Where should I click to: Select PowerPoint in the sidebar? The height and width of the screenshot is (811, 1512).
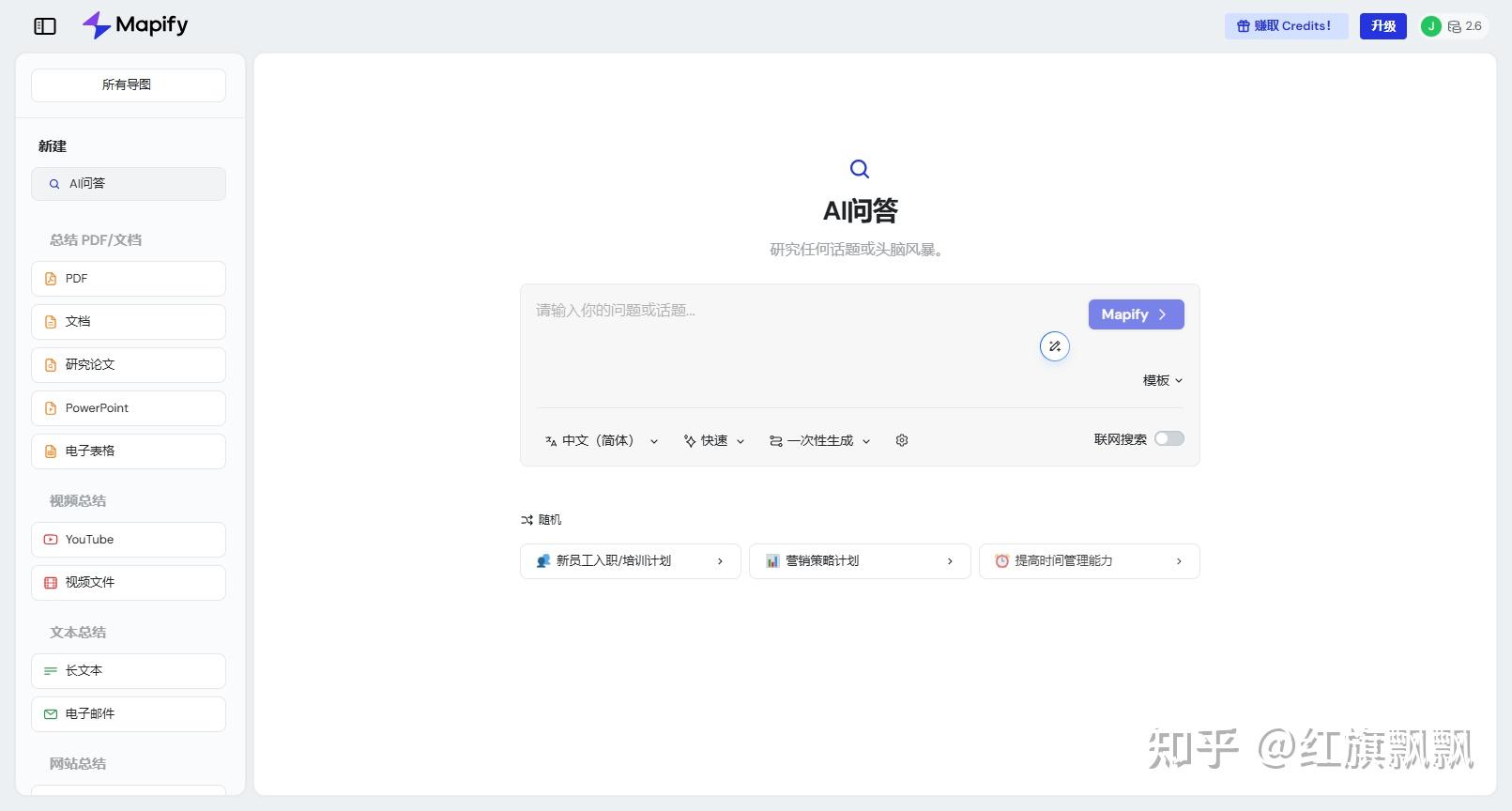(129, 408)
